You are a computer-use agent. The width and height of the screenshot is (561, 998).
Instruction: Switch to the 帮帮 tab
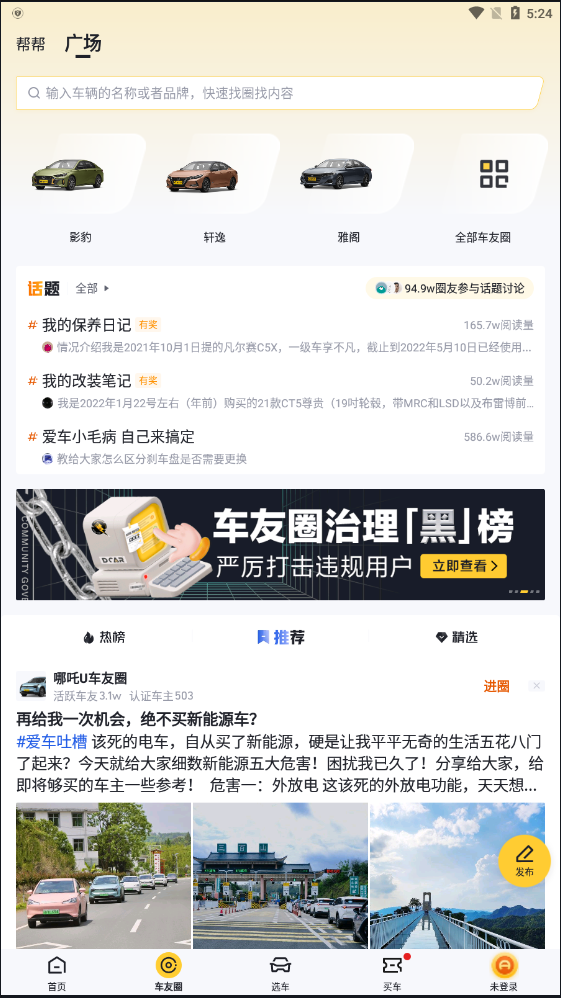coord(31,45)
